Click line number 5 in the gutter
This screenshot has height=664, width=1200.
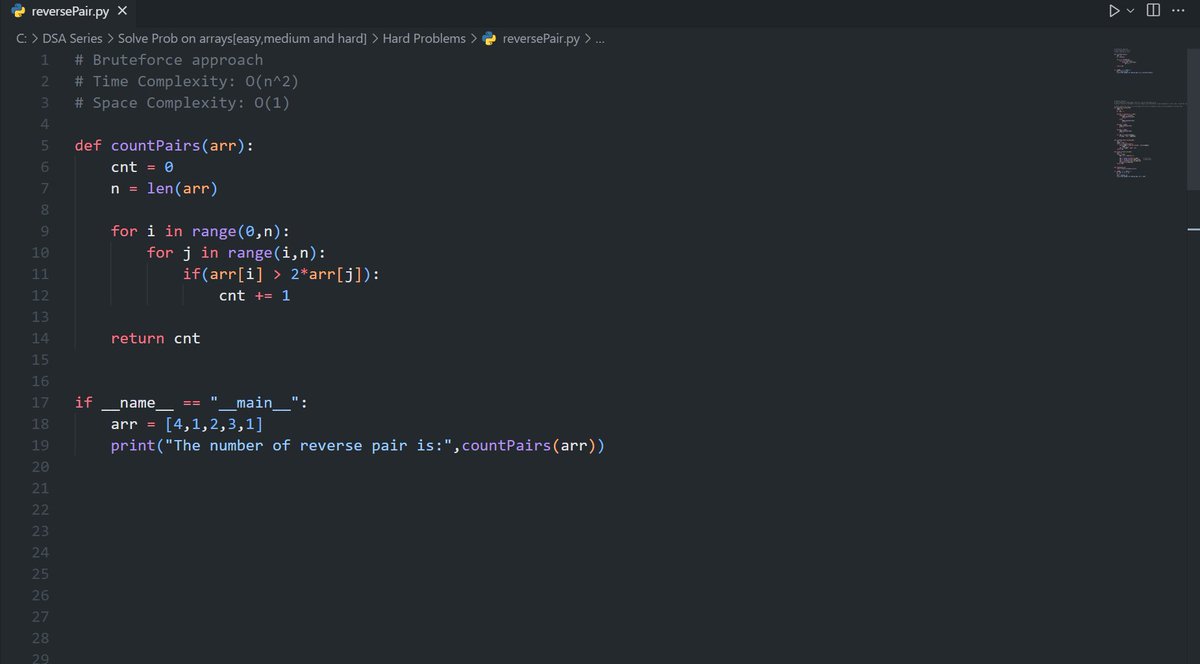(x=45, y=145)
